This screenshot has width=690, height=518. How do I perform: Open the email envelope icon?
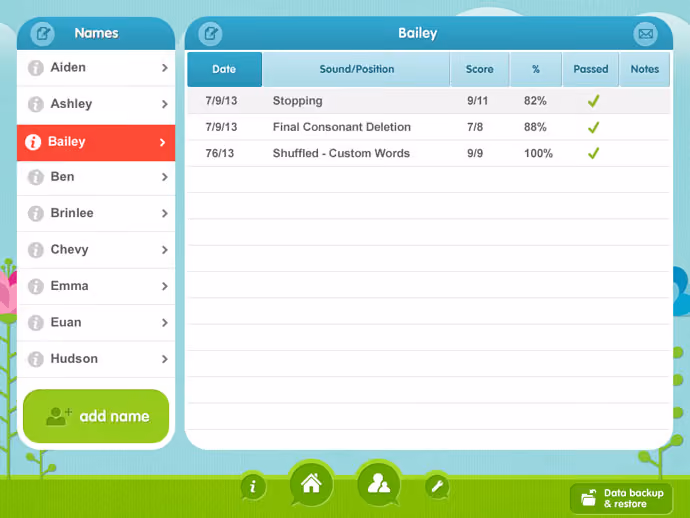coord(646,33)
